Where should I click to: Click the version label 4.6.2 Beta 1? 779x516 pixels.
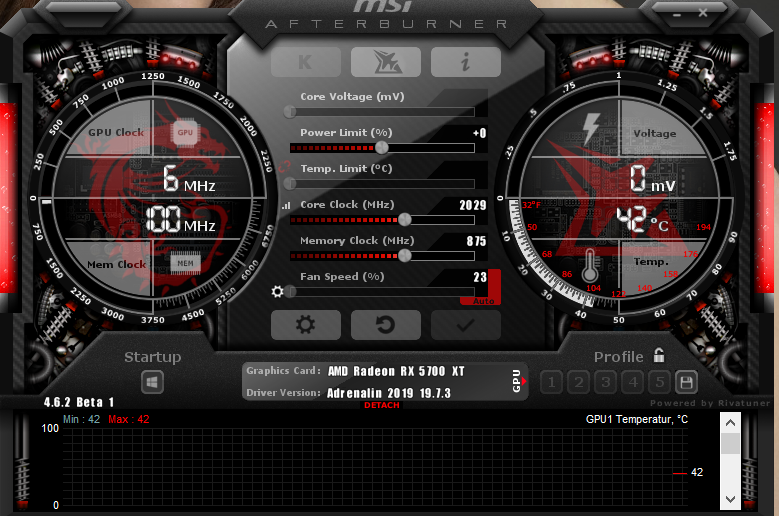[x=79, y=402]
